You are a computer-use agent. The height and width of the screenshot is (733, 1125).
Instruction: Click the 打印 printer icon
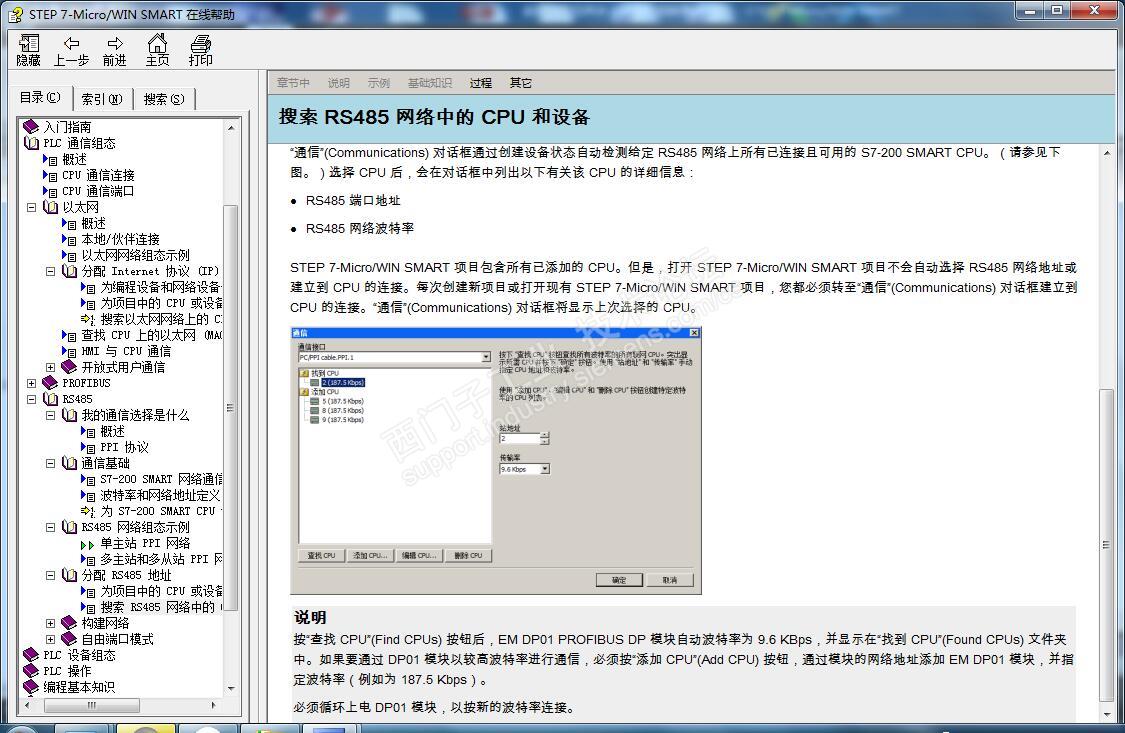(200, 43)
